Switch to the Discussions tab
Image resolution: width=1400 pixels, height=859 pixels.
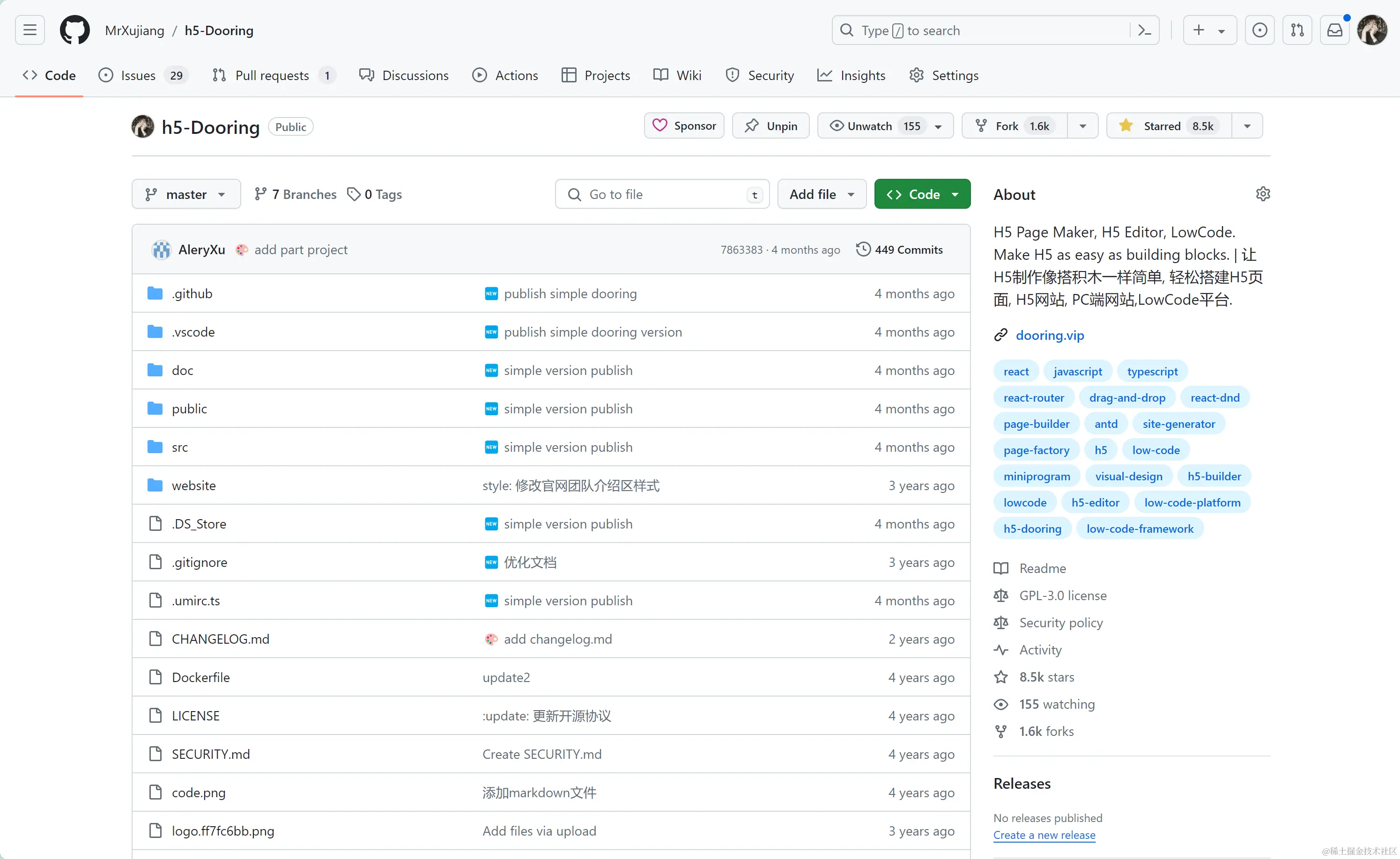coord(404,75)
